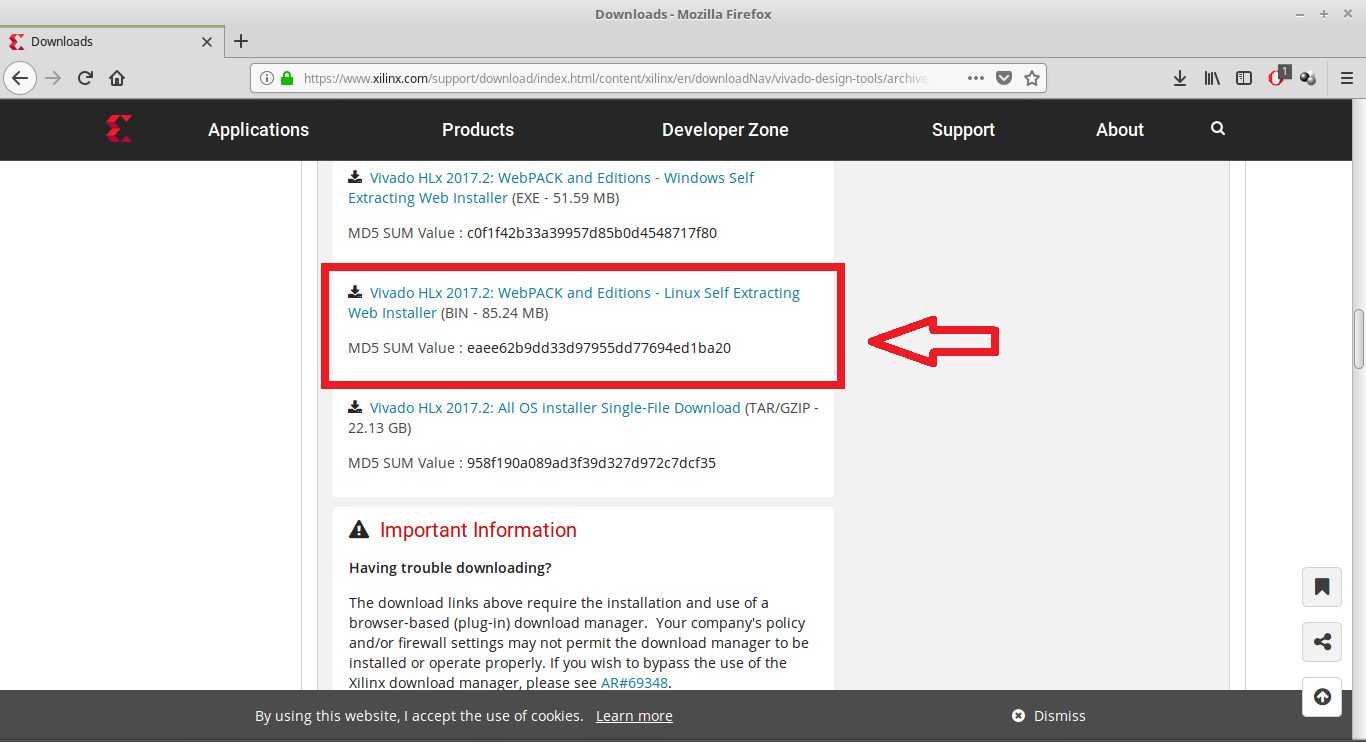Viewport: 1366px width, 742px height.
Task: Download Vivado 2017.2 Windows Self Extracting Web Installer
Action: [x=551, y=188]
